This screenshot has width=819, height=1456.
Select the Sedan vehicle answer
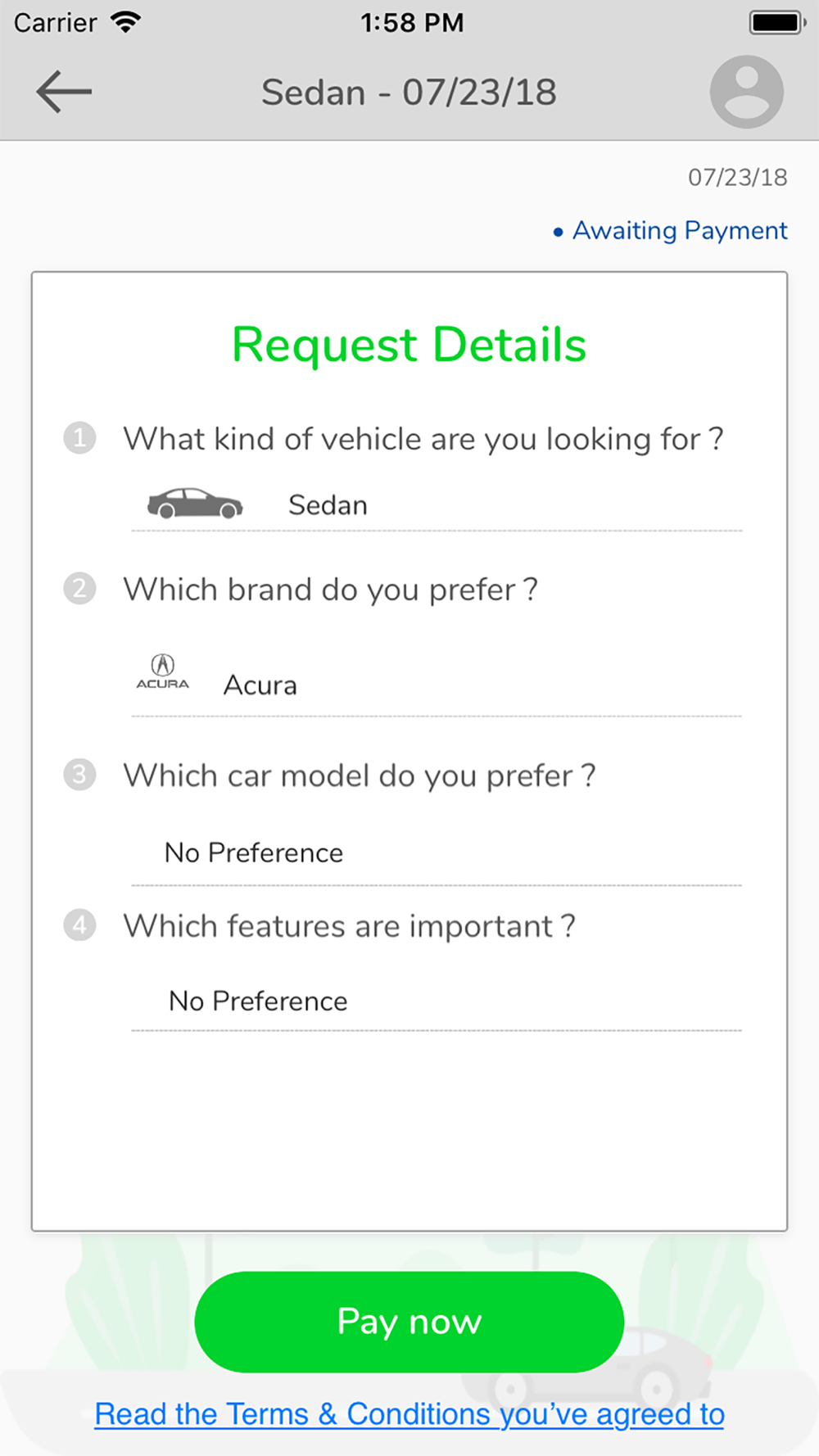328,505
